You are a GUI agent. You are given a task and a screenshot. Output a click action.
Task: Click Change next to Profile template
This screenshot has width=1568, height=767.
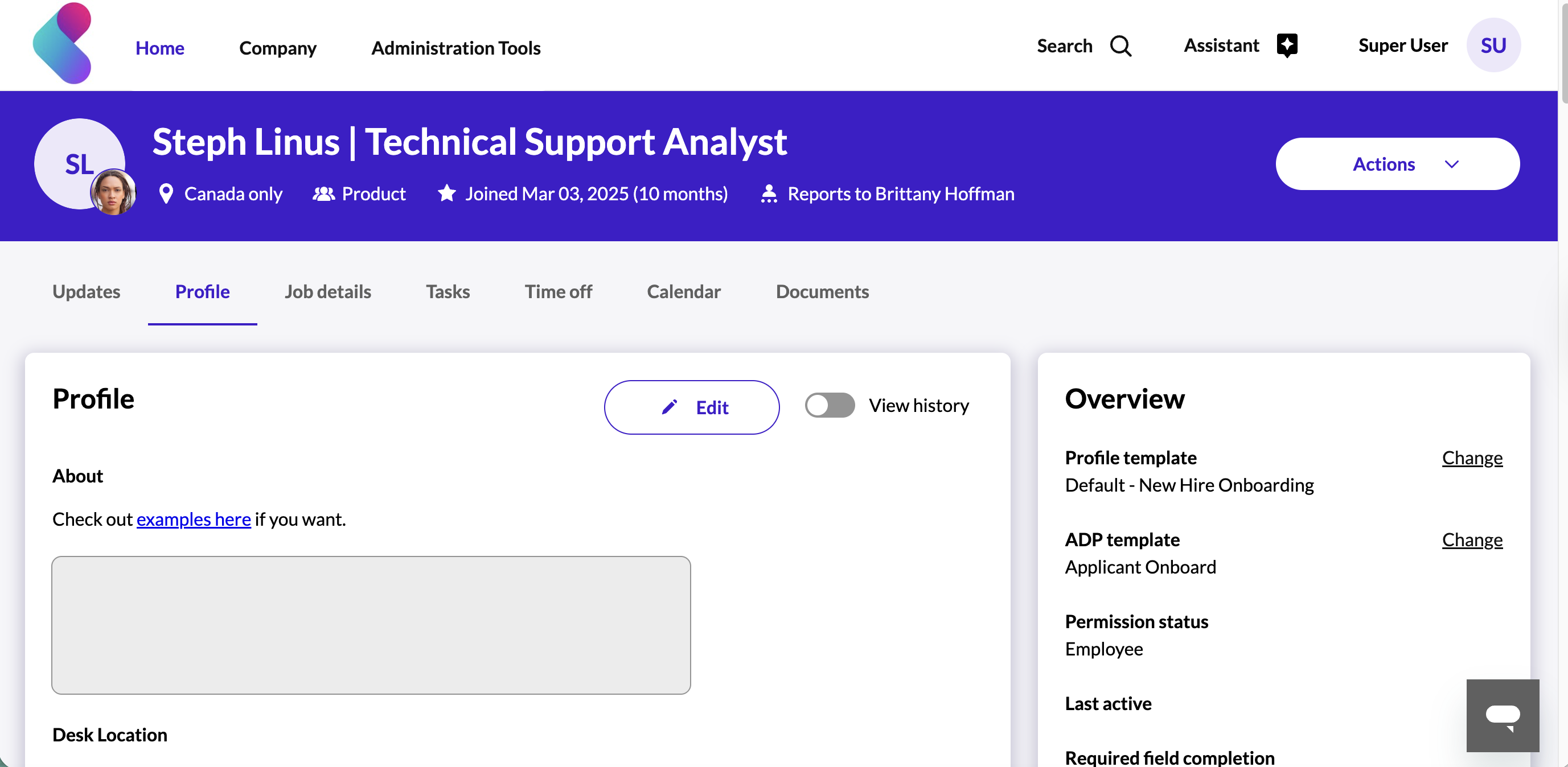coord(1471,458)
